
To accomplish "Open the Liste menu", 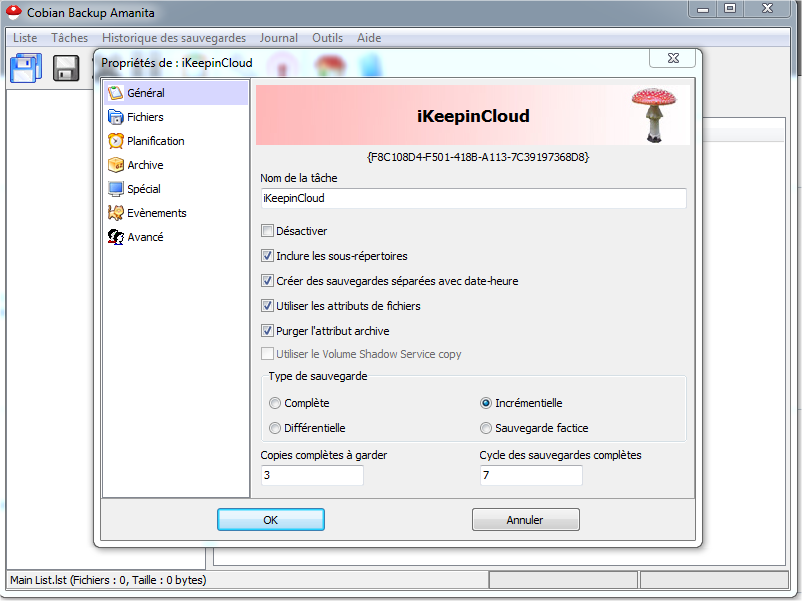I will coord(25,38).
